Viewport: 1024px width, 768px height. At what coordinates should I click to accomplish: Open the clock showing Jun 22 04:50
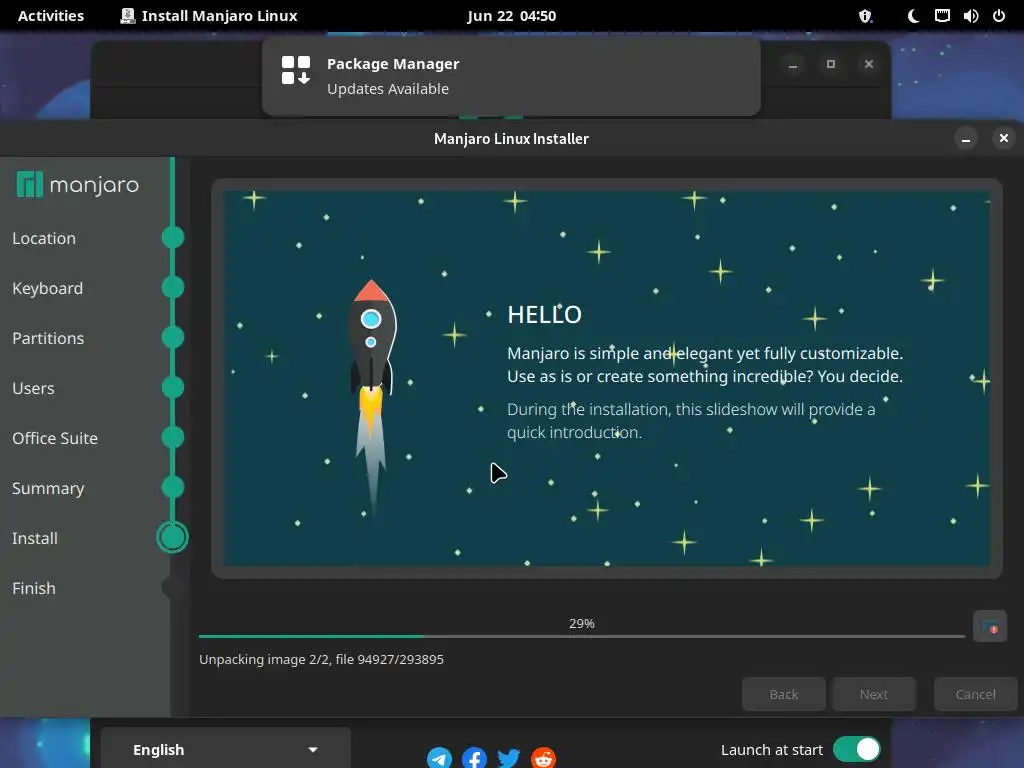(x=511, y=16)
